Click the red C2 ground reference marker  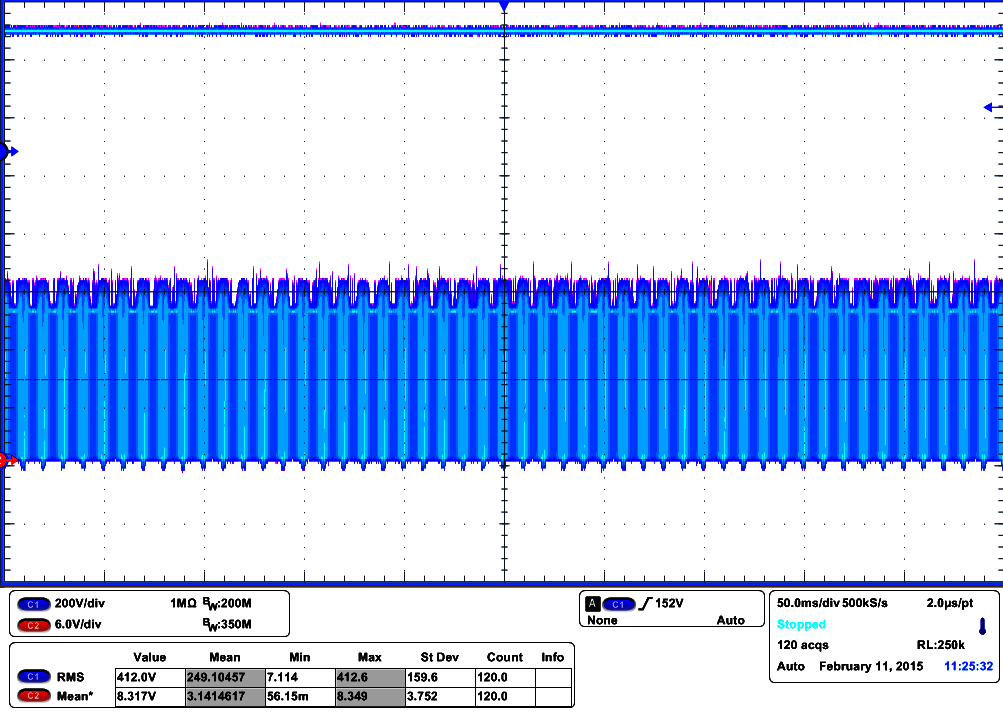(5, 460)
